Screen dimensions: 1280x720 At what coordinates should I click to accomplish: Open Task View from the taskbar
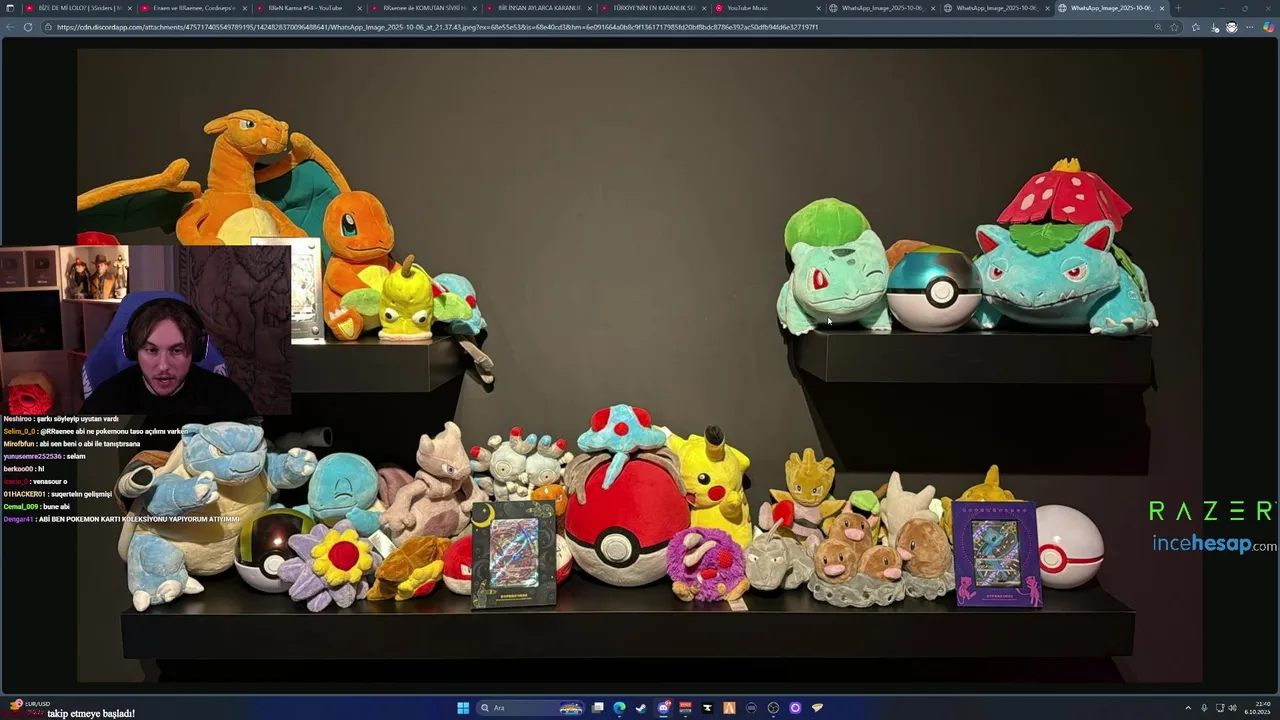click(597, 708)
